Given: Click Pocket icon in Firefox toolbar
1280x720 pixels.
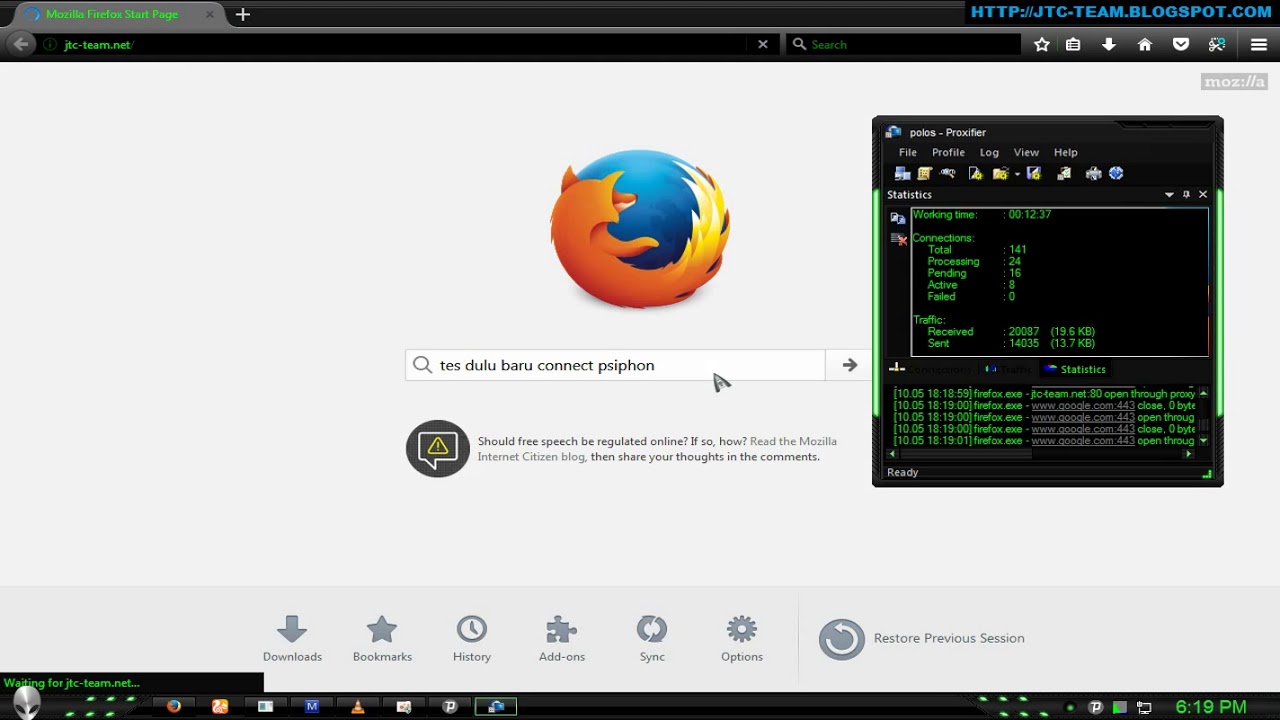Looking at the screenshot, I should point(1181,44).
